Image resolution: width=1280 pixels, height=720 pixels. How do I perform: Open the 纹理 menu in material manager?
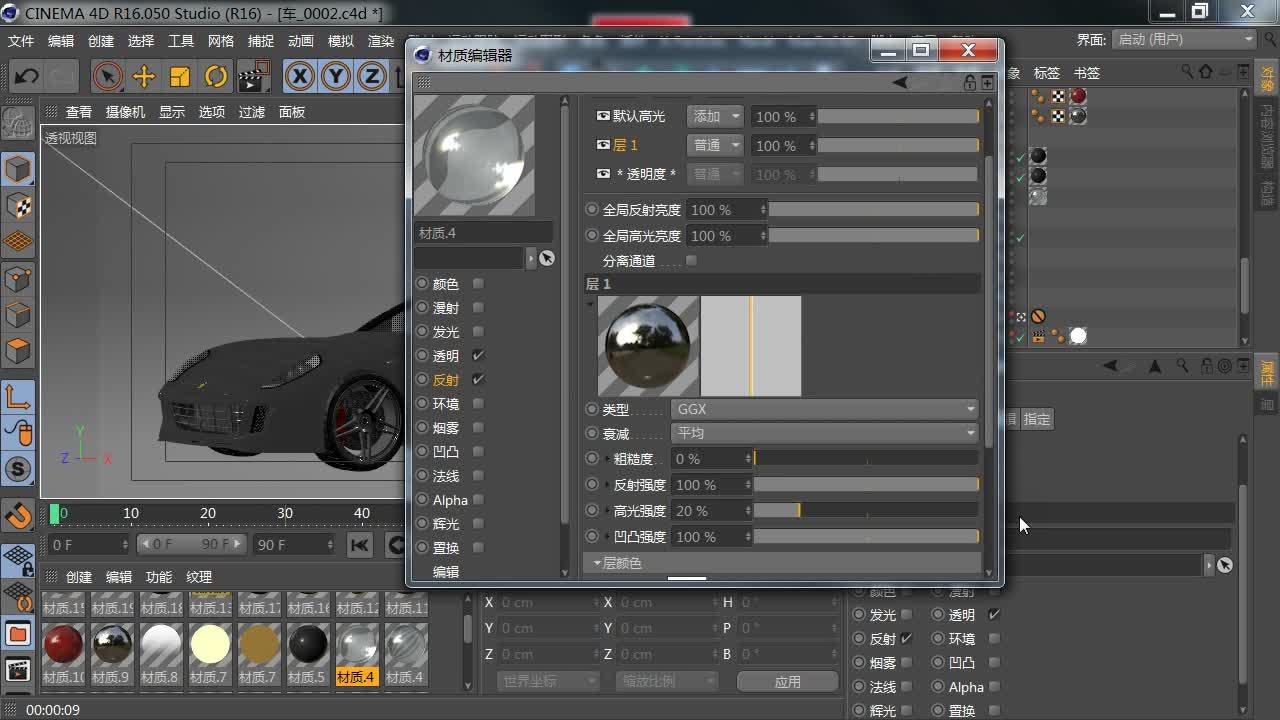pos(199,577)
